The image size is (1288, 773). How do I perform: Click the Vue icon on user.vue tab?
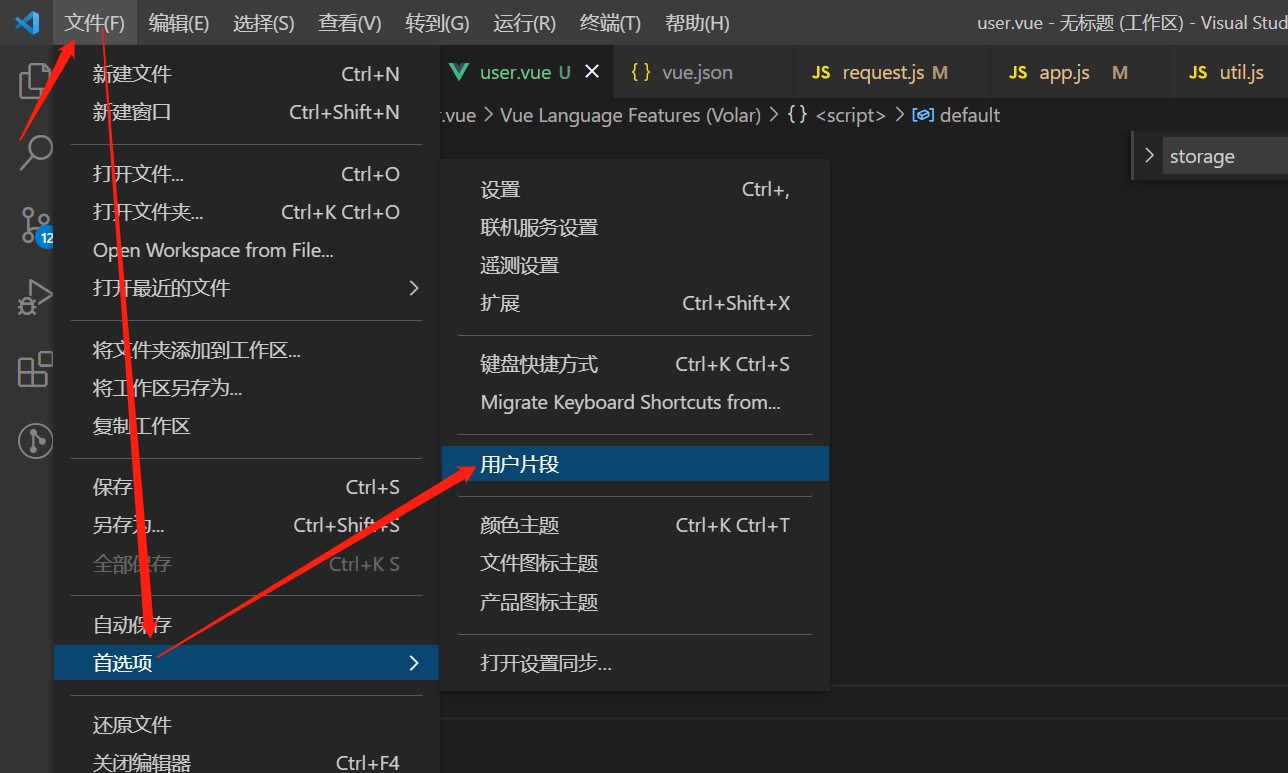459,72
